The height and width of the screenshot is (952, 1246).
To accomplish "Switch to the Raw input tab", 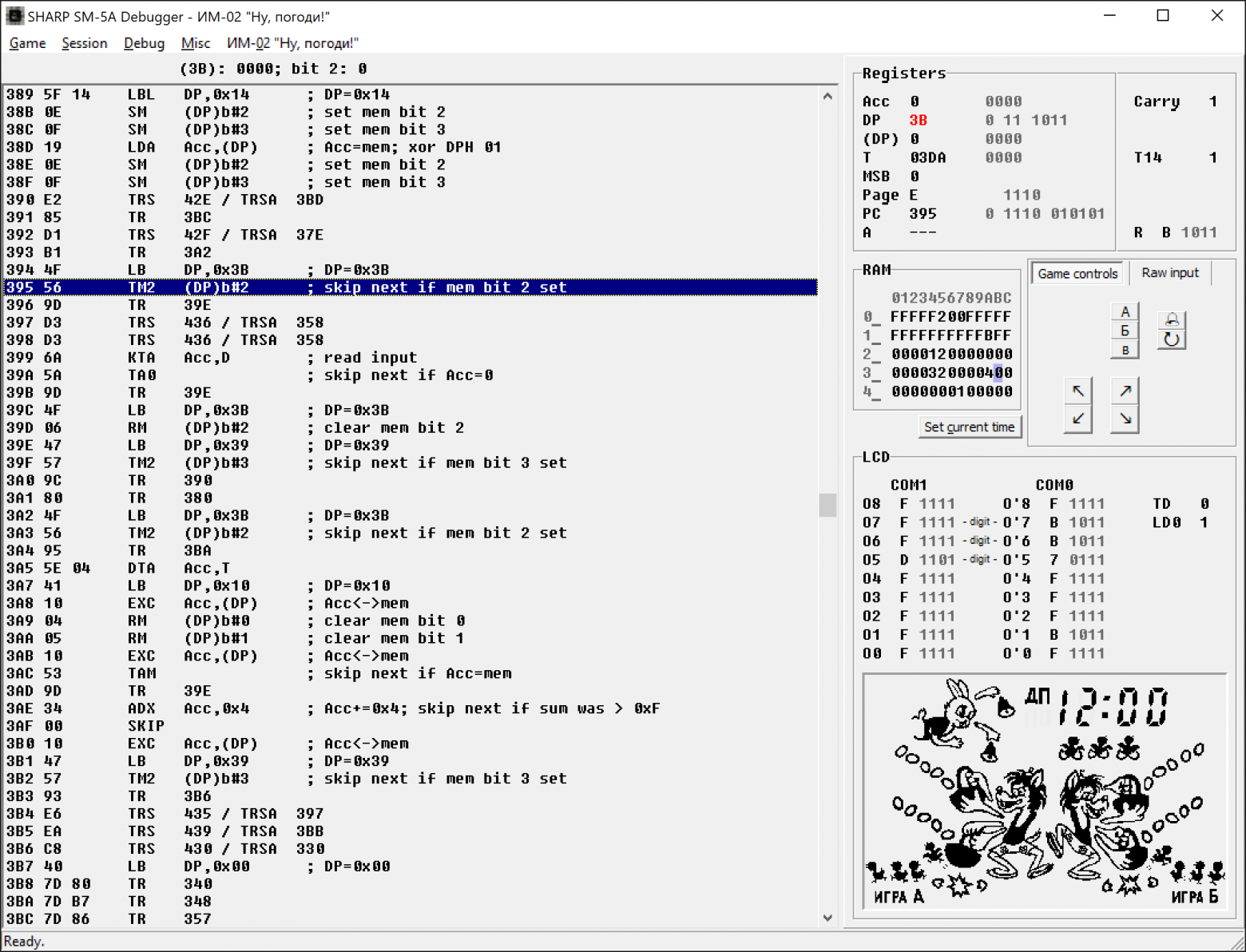I will (1170, 273).
